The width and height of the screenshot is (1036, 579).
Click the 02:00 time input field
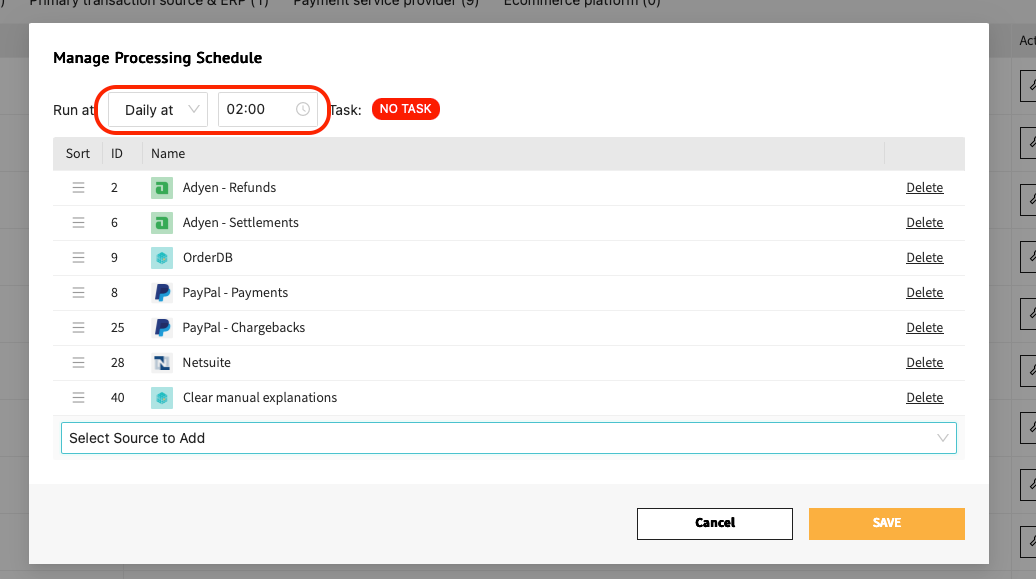268,110
